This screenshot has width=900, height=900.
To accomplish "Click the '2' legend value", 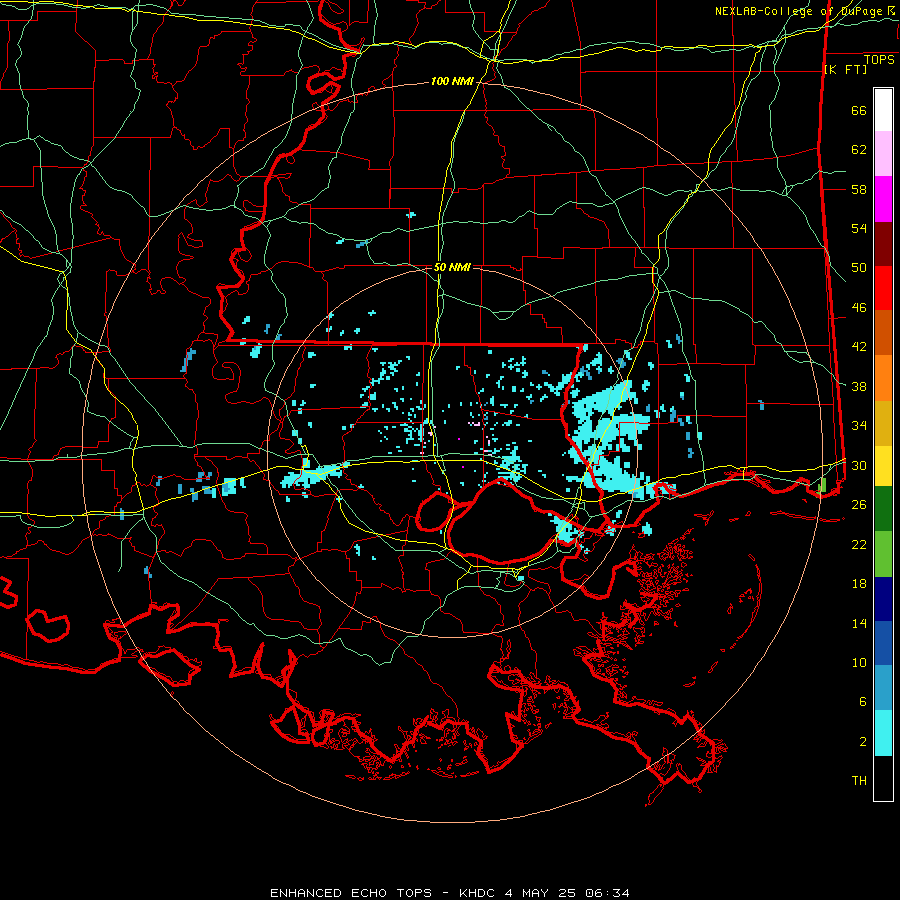I will [x=863, y=742].
